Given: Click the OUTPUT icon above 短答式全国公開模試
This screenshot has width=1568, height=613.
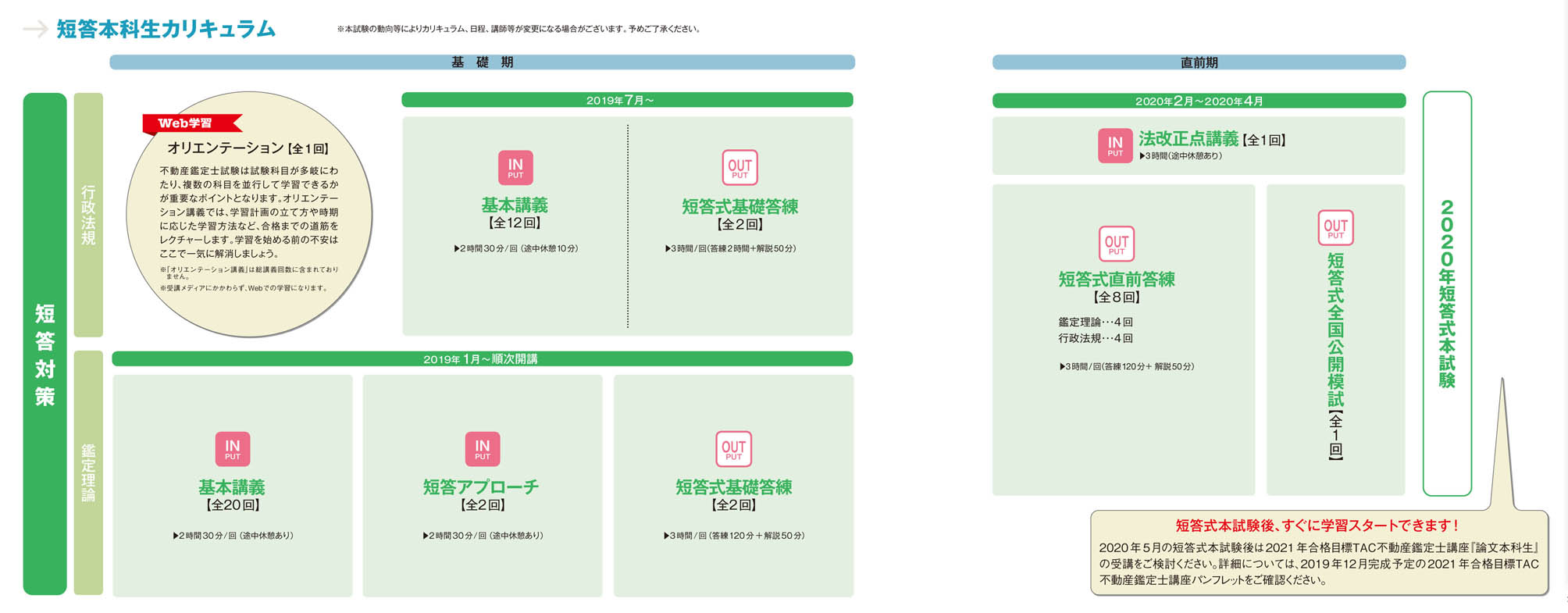Looking at the screenshot, I should tap(1335, 228).
